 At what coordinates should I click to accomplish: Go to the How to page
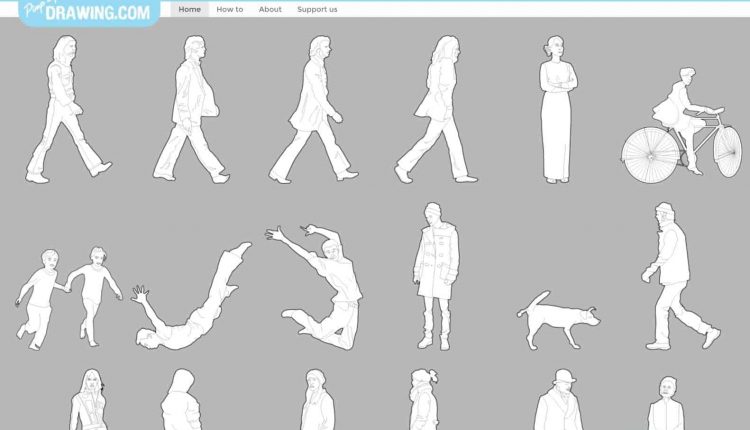coord(229,9)
